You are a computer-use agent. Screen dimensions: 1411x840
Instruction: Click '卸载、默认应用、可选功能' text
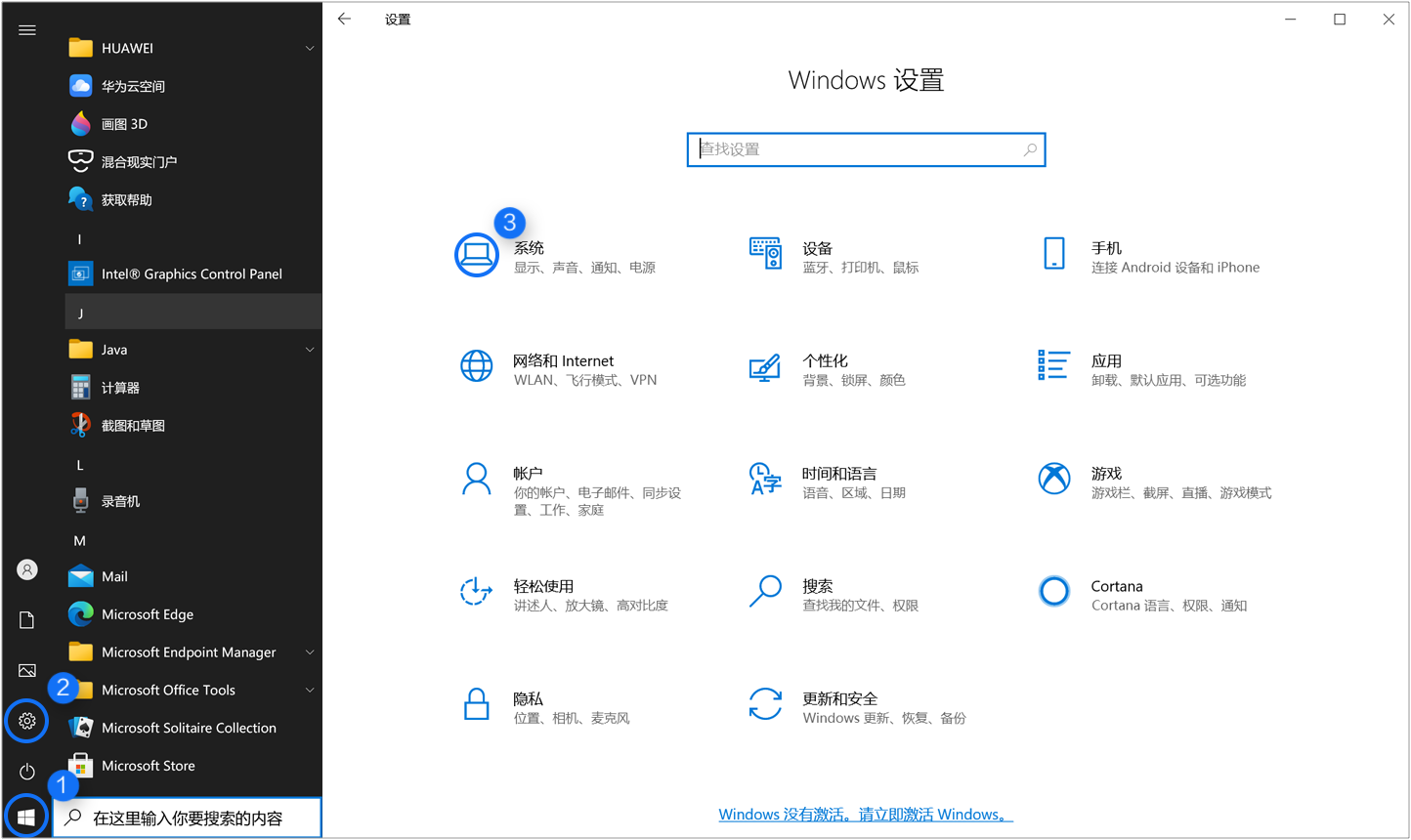pyautogui.click(x=1169, y=380)
